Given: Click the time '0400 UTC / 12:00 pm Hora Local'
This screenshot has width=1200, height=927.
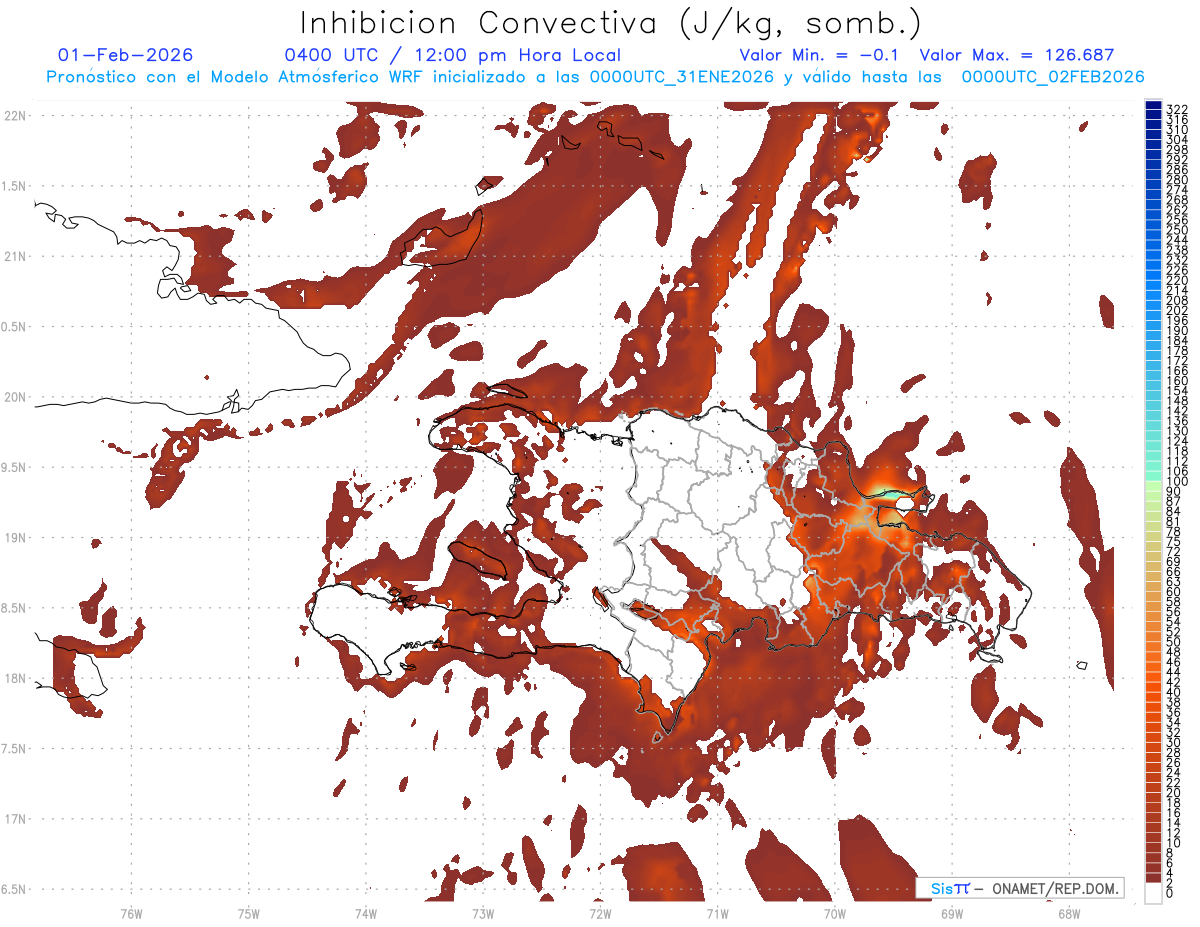Looking at the screenshot, I should (453, 56).
